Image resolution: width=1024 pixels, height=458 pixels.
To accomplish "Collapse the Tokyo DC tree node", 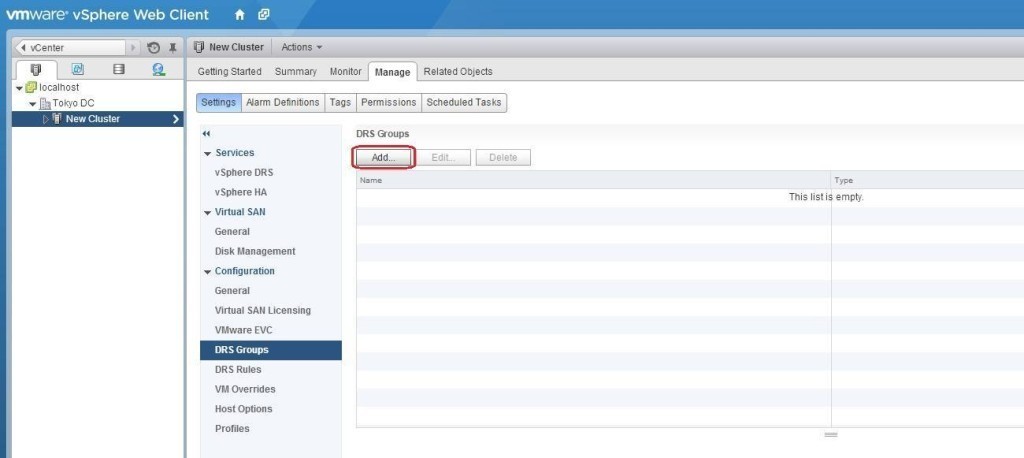I will pos(33,104).
